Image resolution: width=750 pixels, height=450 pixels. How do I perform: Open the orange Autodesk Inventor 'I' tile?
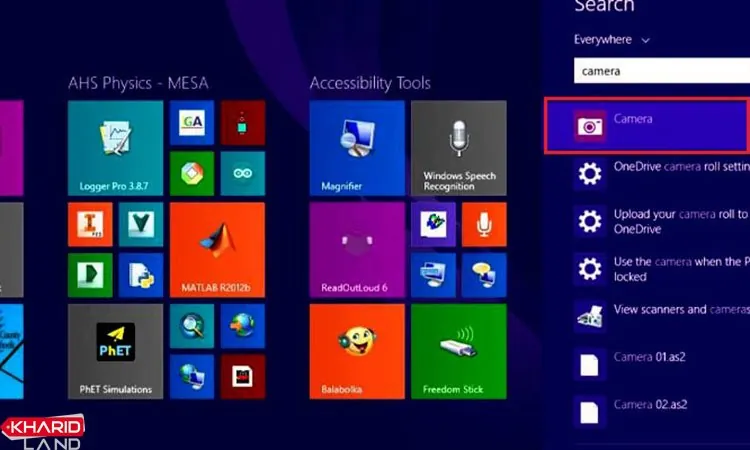click(x=90, y=224)
